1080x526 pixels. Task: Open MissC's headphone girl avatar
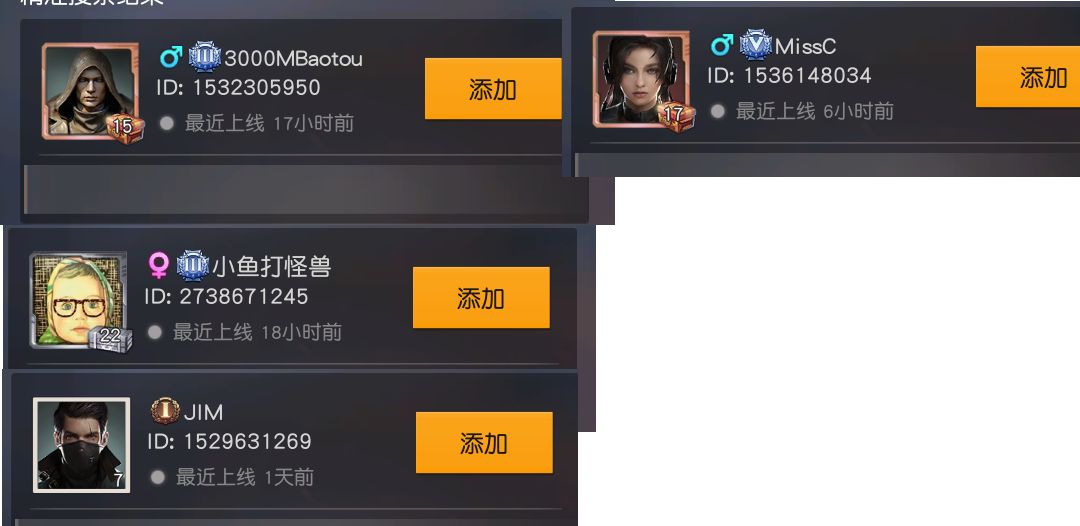tap(641, 79)
